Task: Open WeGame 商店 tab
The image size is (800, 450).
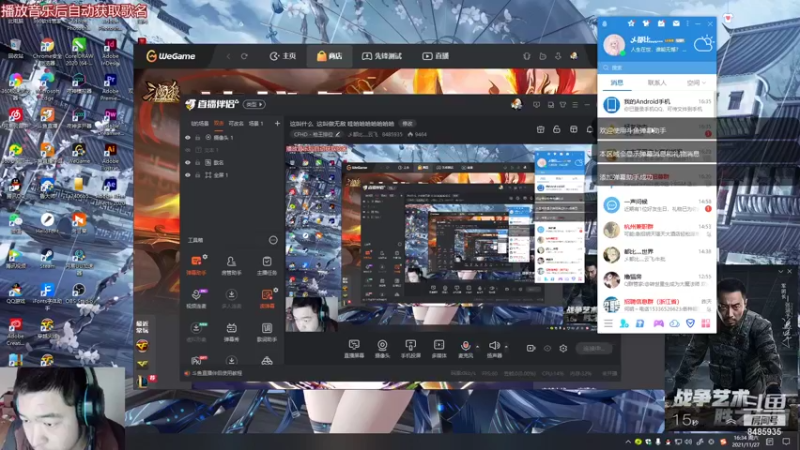Action: [329, 56]
